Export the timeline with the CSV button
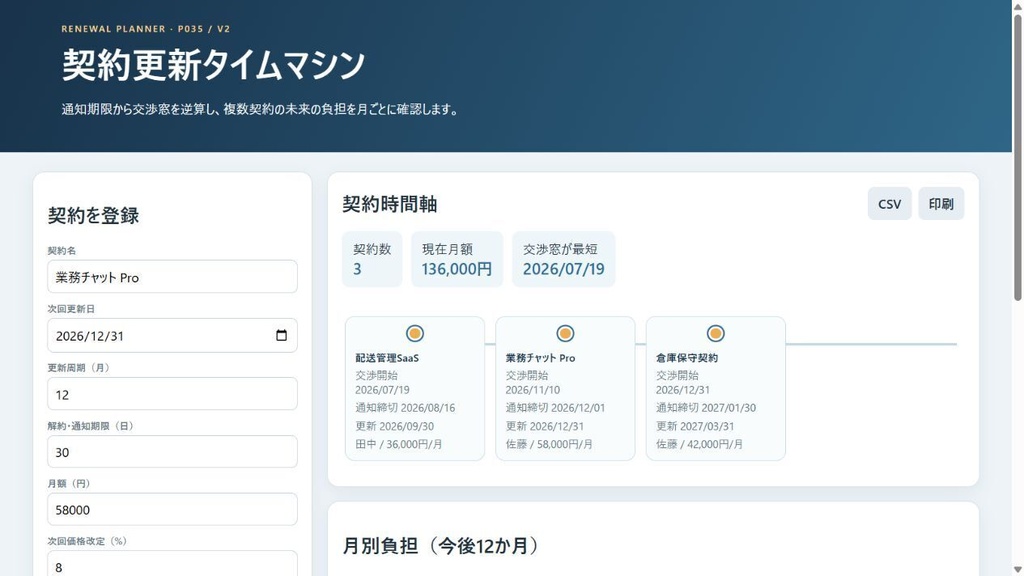 click(x=889, y=204)
